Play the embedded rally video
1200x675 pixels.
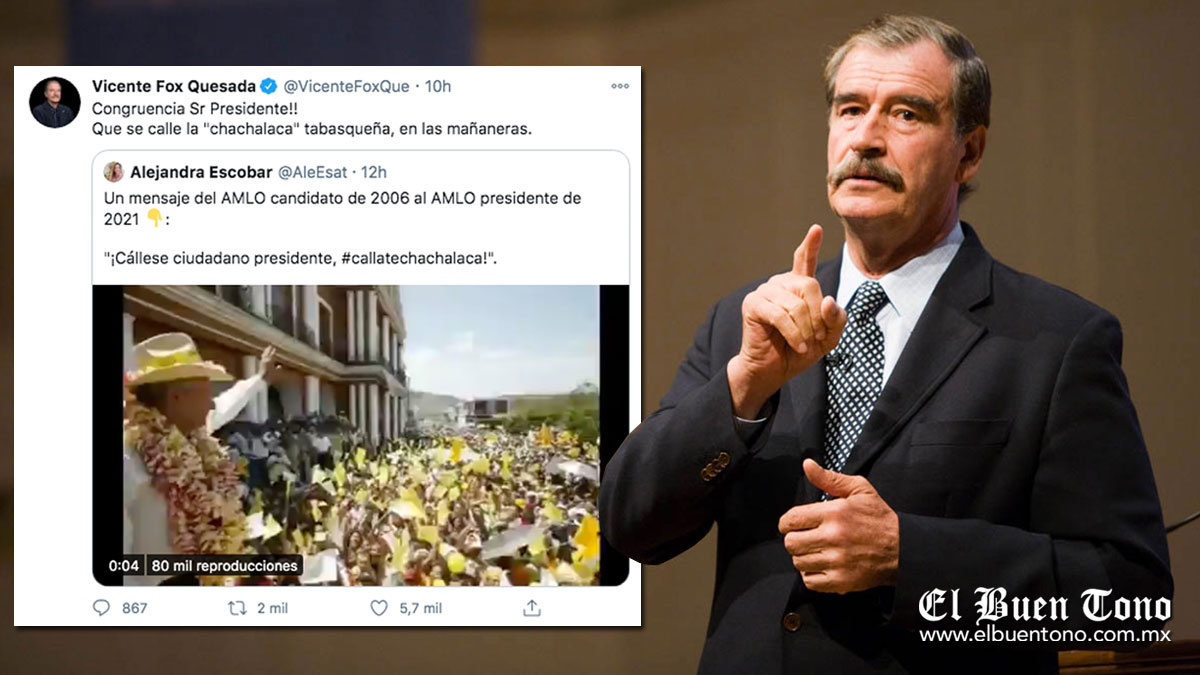(x=361, y=435)
